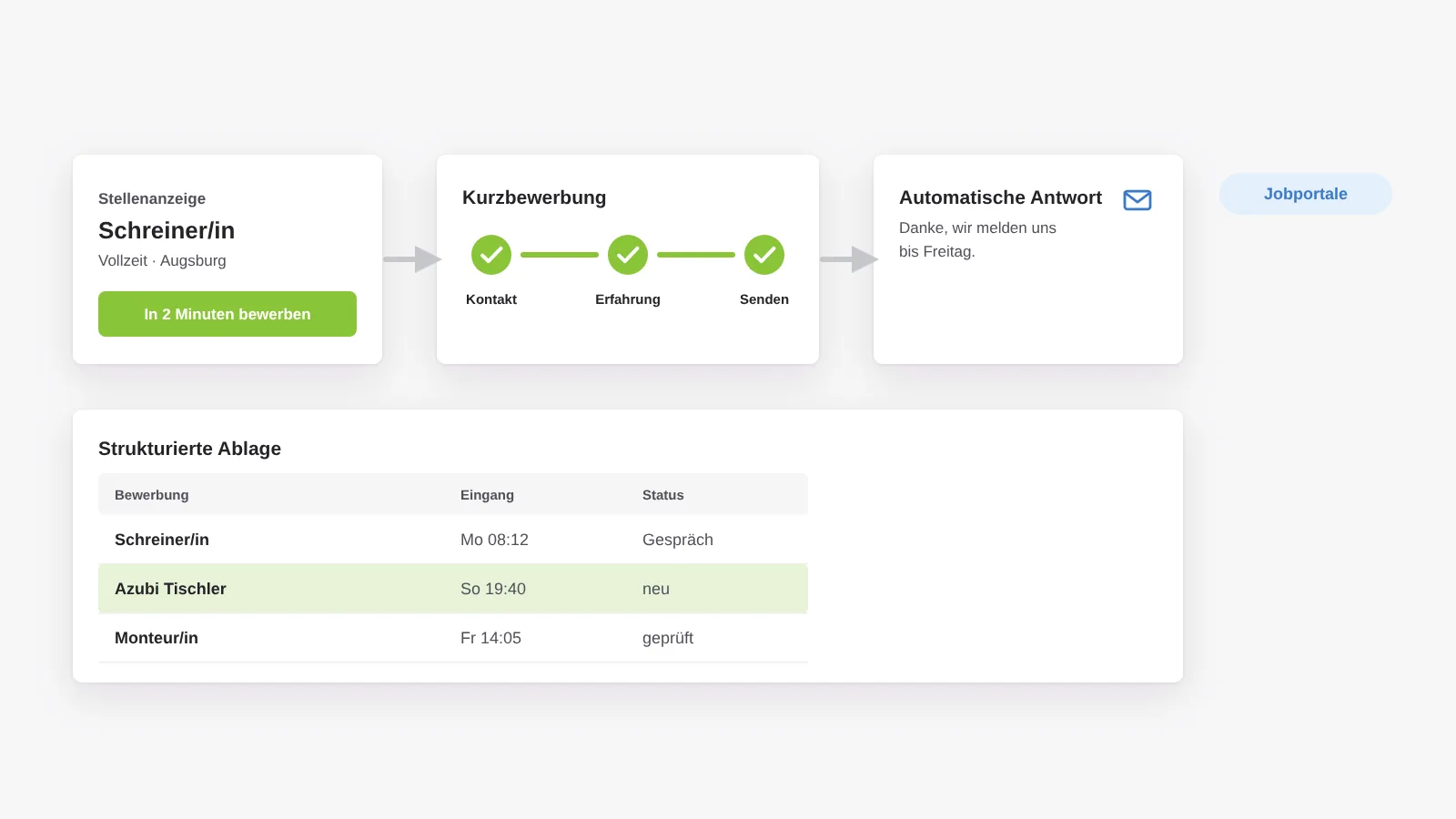Image resolution: width=1456 pixels, height=819 pixels.
Task: Select the Azubi Tischler row
Action: point(453,589)
